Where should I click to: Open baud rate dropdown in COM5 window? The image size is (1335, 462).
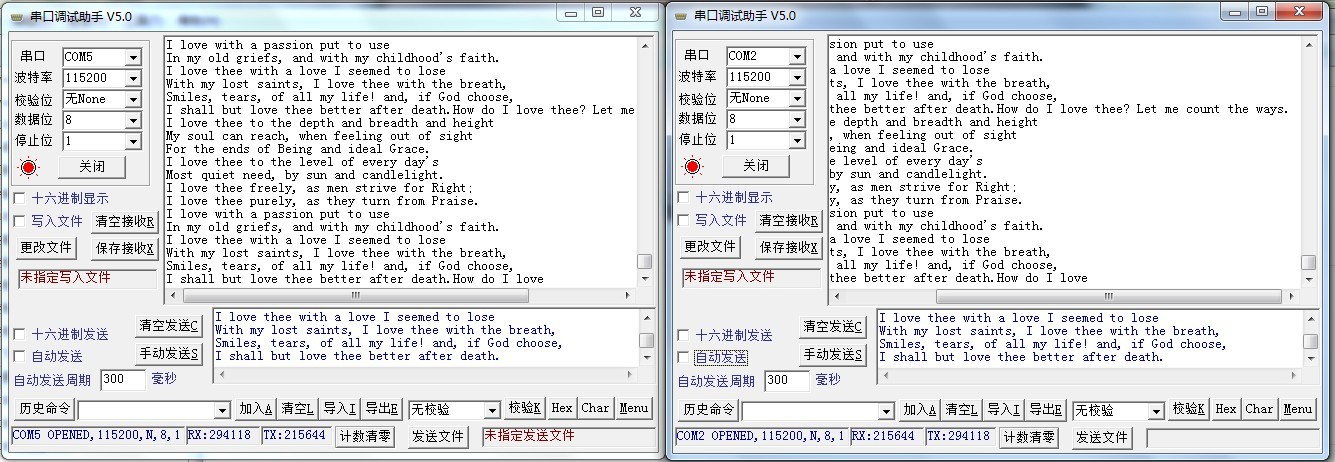[133, 78]
